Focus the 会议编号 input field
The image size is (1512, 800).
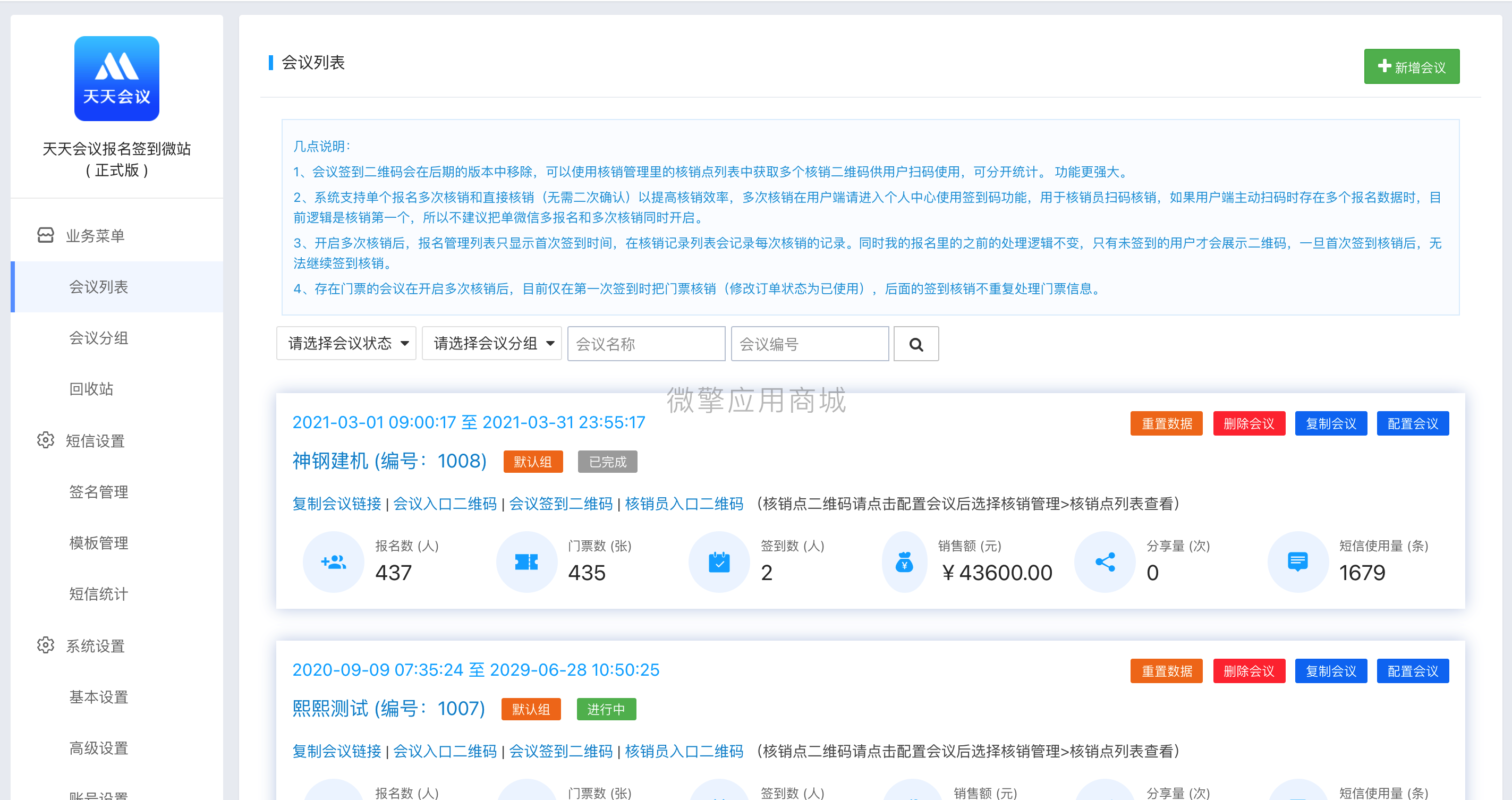[x=810, y=344]
